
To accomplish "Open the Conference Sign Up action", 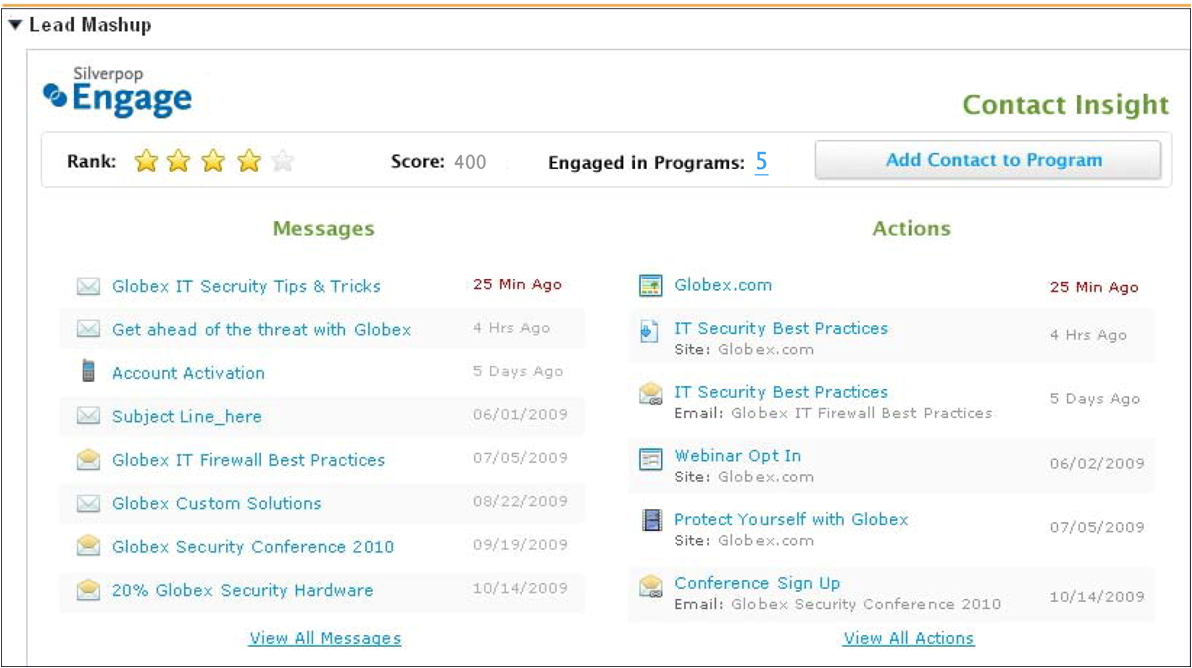I will (757, 584).
